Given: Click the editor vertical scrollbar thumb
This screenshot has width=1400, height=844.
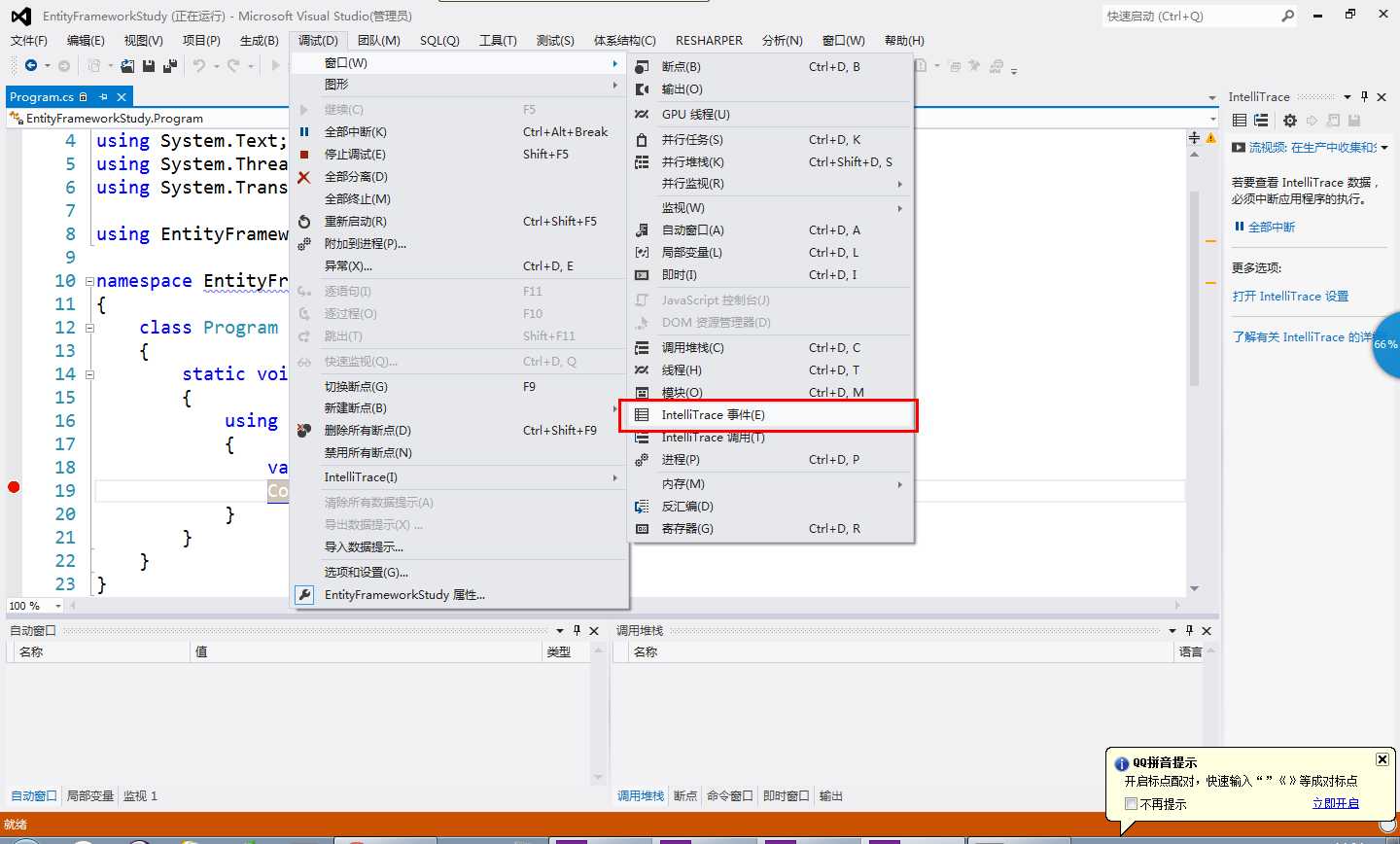Looking at the screenshot, I should point(1195,287).
